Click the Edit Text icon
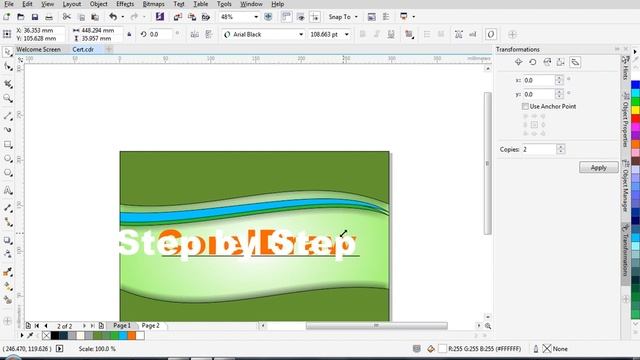The image size is (640, 360). tap(473, 34)
